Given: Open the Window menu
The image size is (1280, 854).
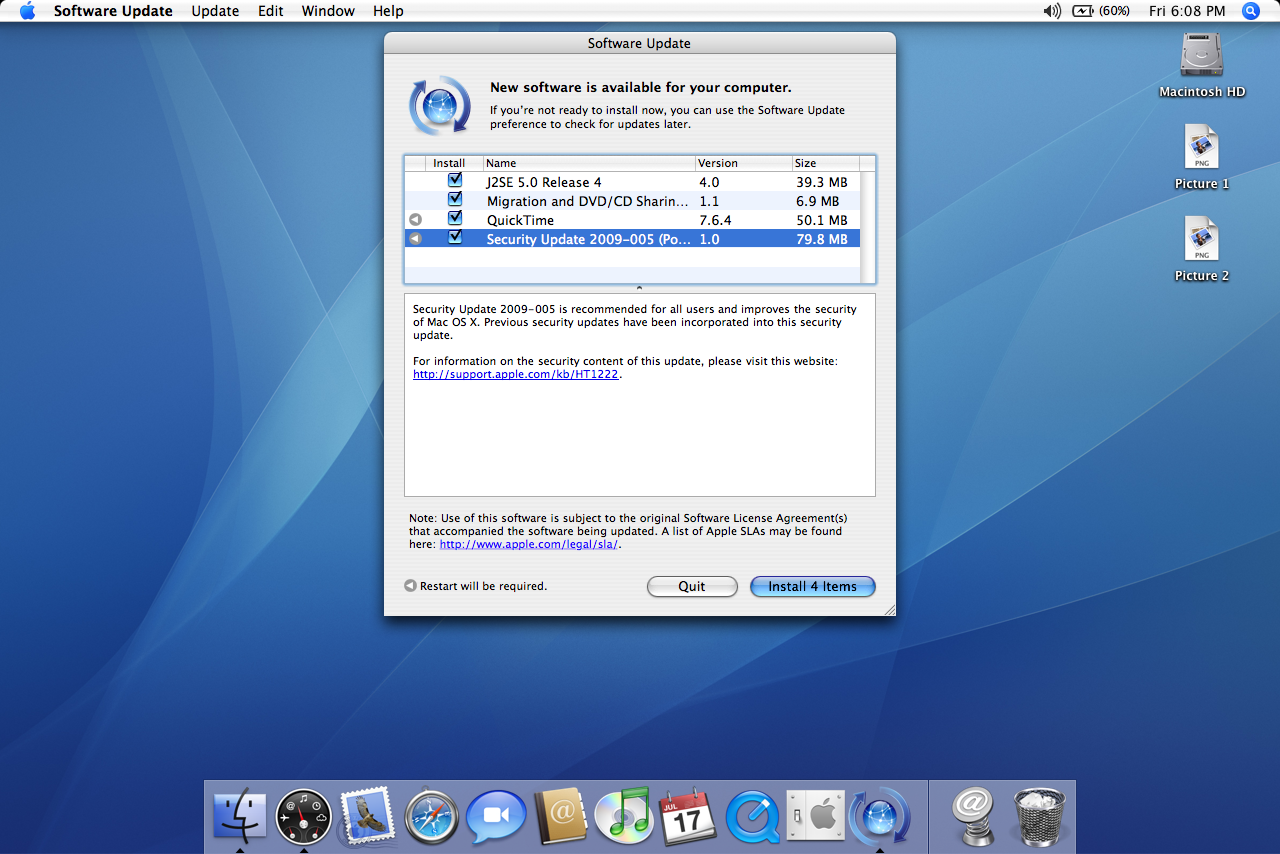Looking at the screenshot, I should (328, 11).
